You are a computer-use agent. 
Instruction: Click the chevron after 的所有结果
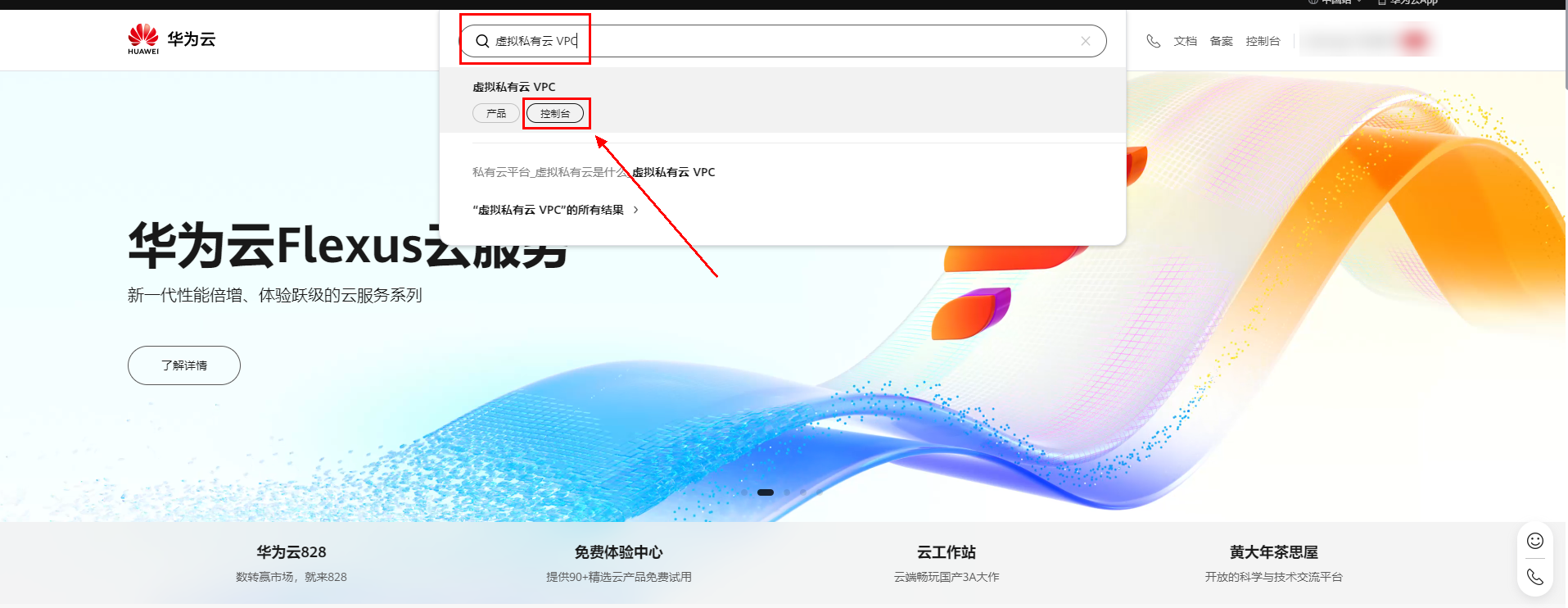tap(635, 210)
